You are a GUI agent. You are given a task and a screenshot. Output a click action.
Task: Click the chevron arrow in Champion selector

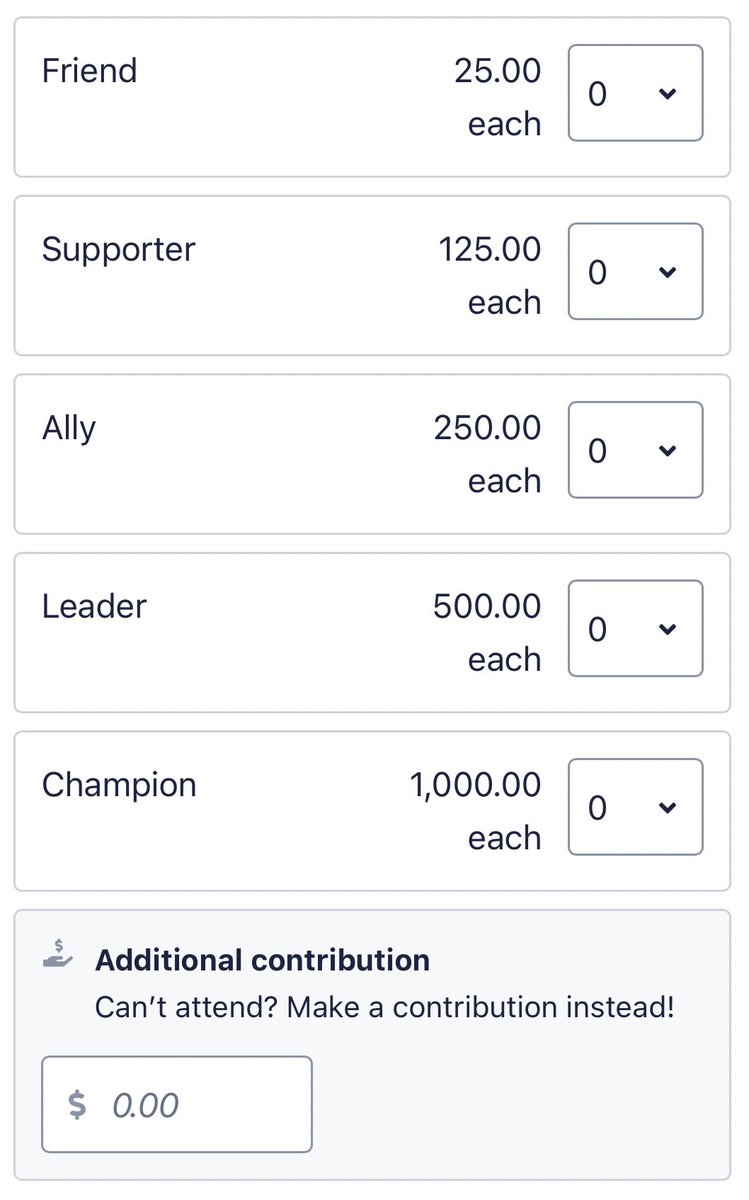coord(668,808)
